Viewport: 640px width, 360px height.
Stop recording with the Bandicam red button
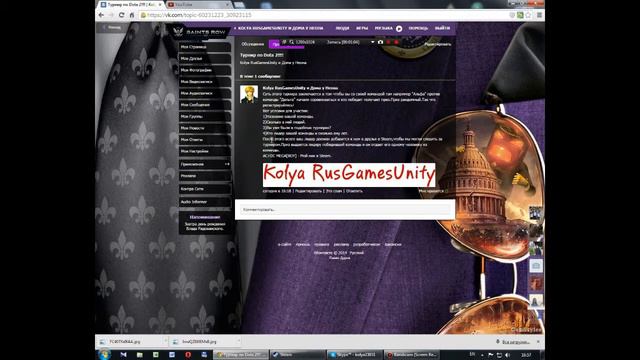click(396, 42)
